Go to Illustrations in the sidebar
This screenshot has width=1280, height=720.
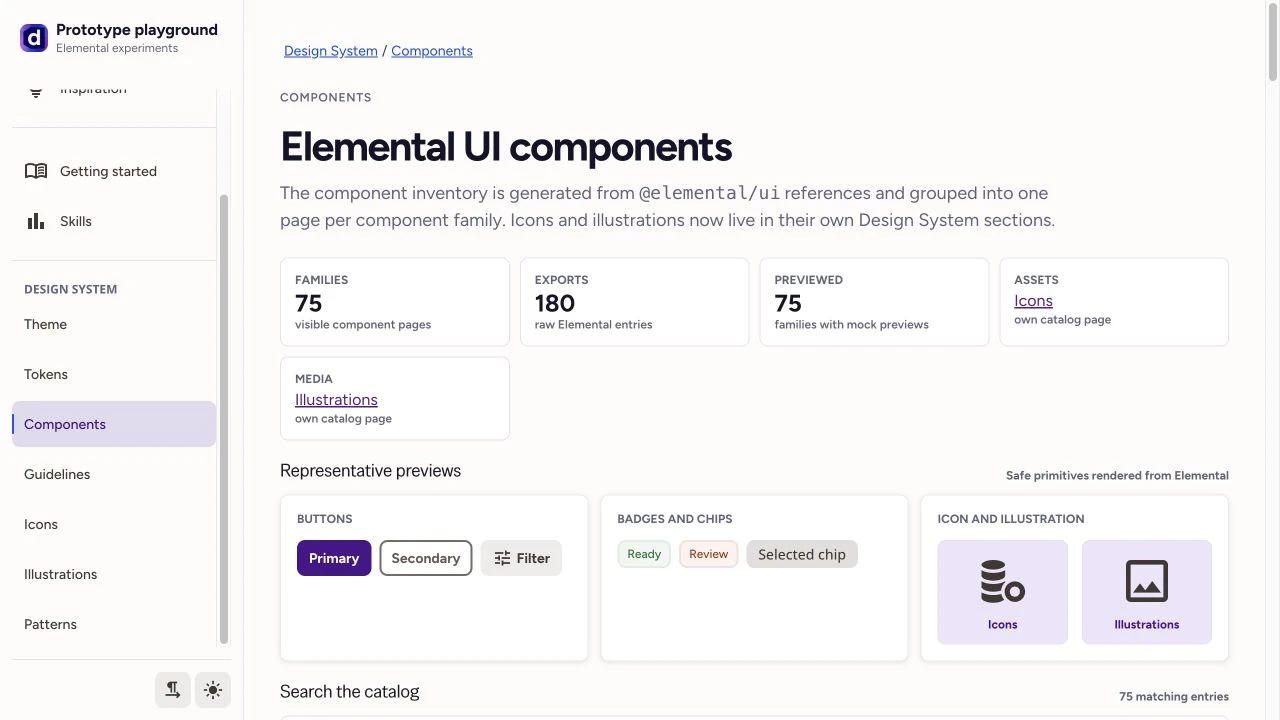pyautogui.click(x=114, y=574)
